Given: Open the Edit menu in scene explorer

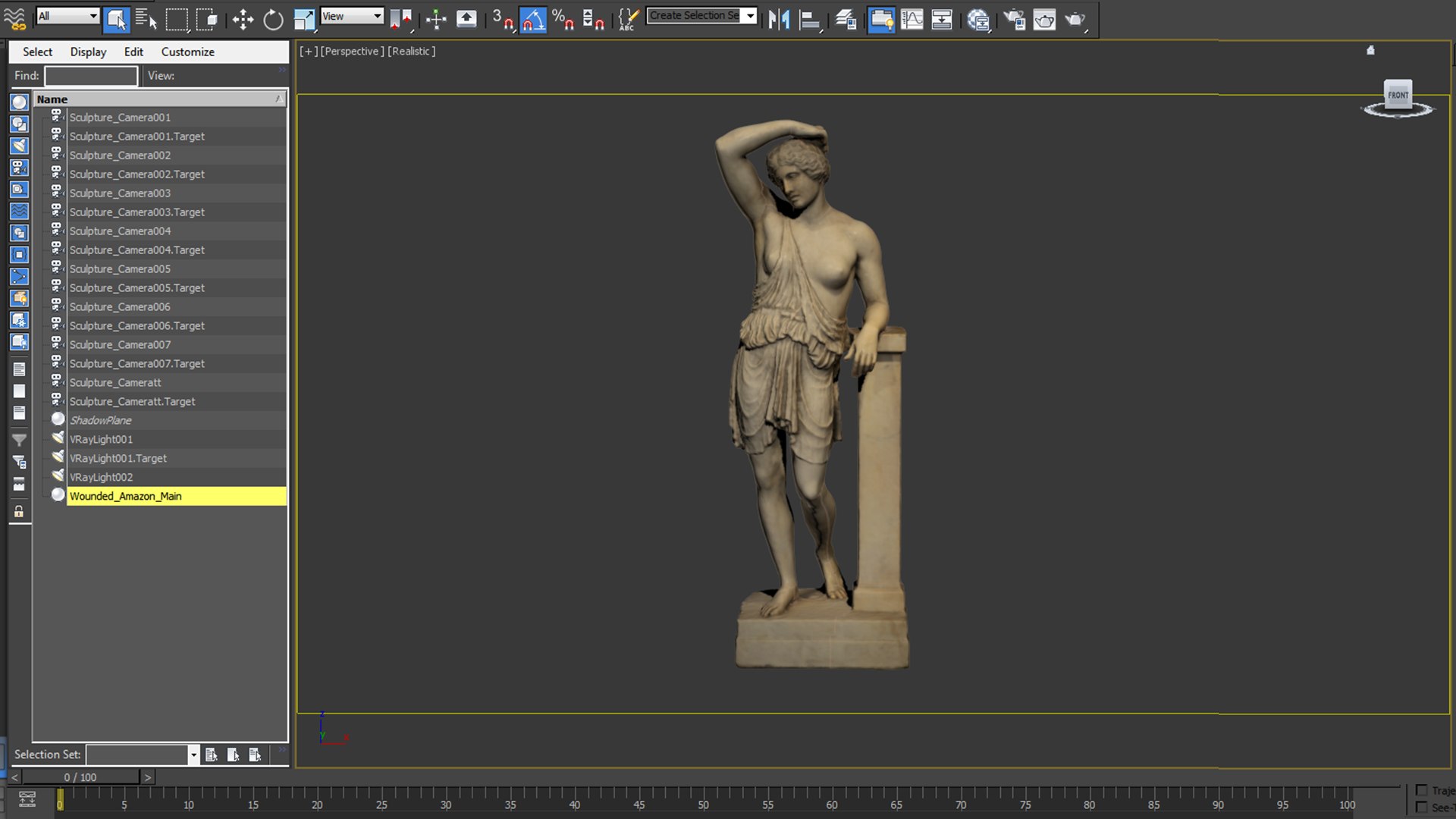Looking at the screenshot, I should pyautogui.click(x=133, y=52).
